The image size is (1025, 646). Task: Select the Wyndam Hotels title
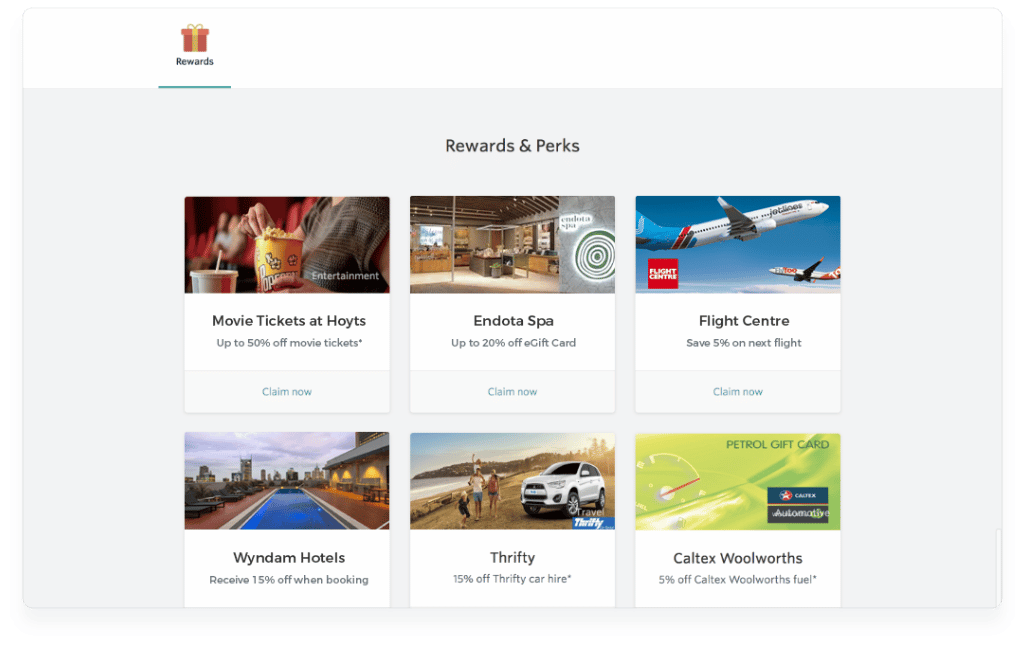click(289, 558)
